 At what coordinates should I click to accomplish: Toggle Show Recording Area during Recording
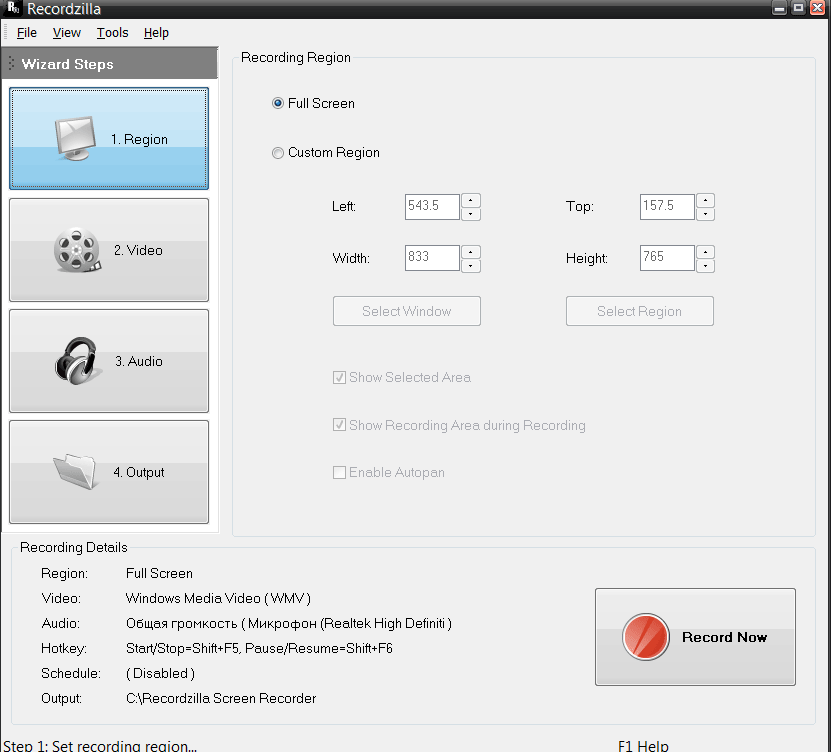339,425
